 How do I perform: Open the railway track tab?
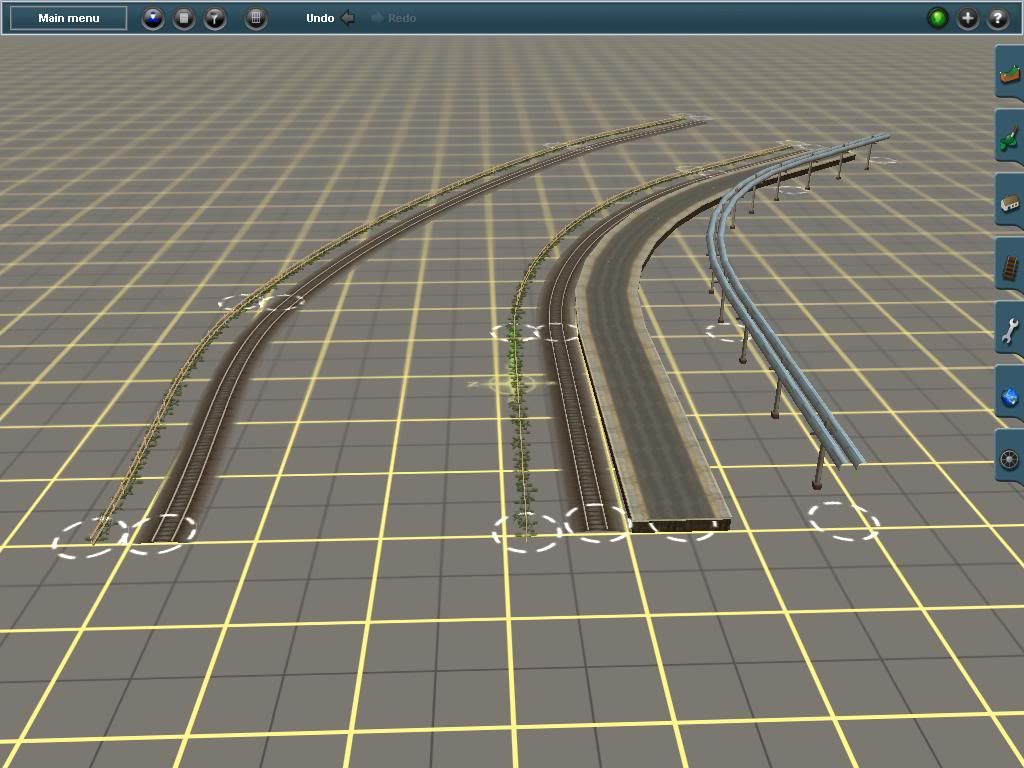point(1010,264)
